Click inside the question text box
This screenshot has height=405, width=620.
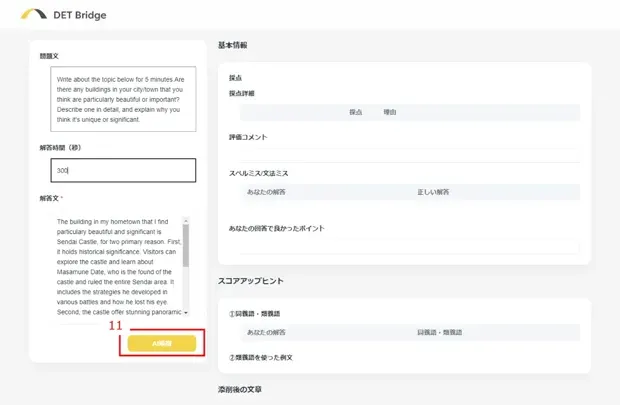pos(123,99)
